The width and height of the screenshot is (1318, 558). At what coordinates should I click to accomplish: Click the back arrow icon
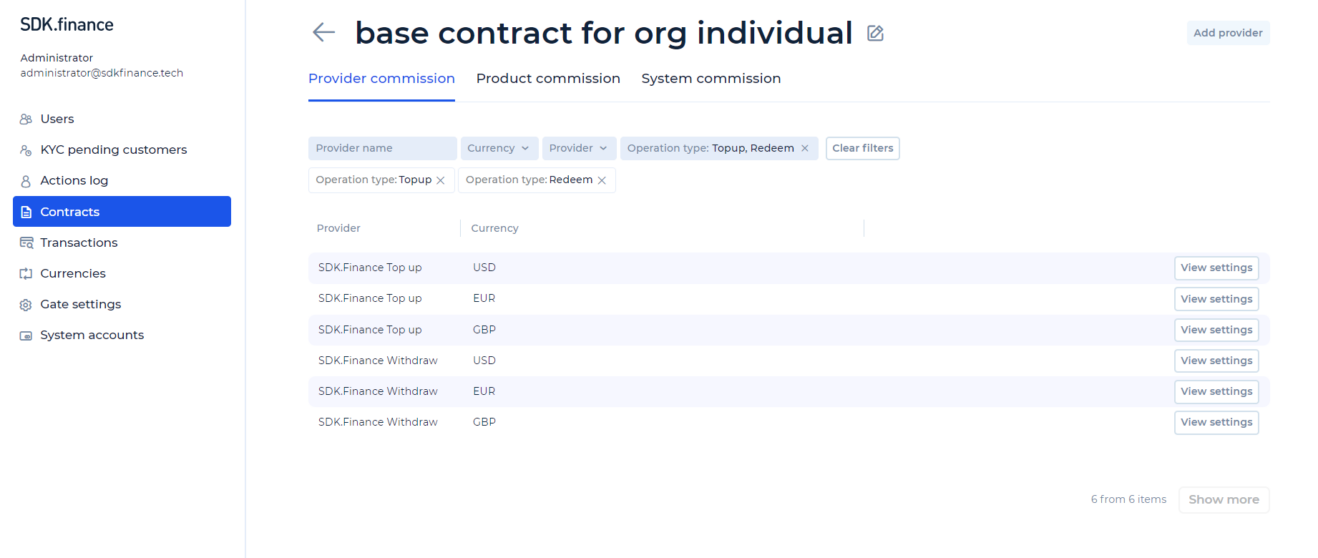[x=323, y=33]
